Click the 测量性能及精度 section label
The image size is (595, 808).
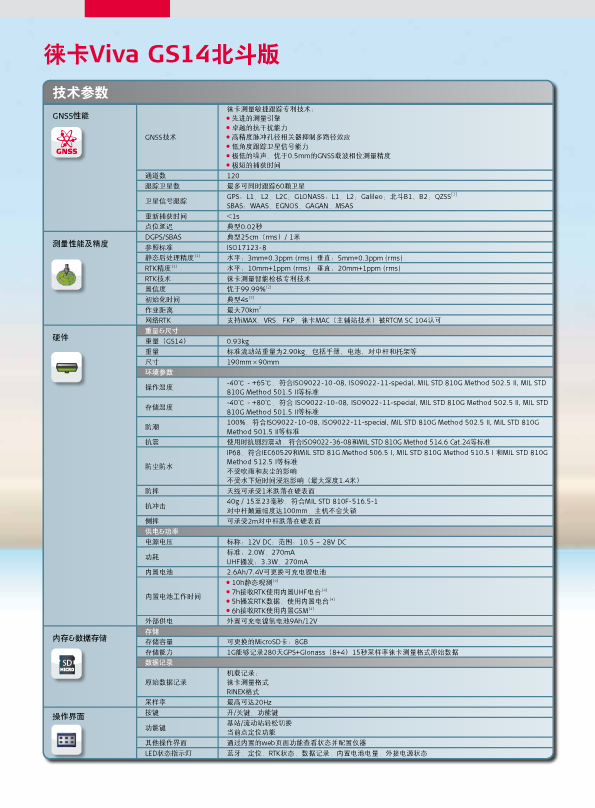point(80,244)
